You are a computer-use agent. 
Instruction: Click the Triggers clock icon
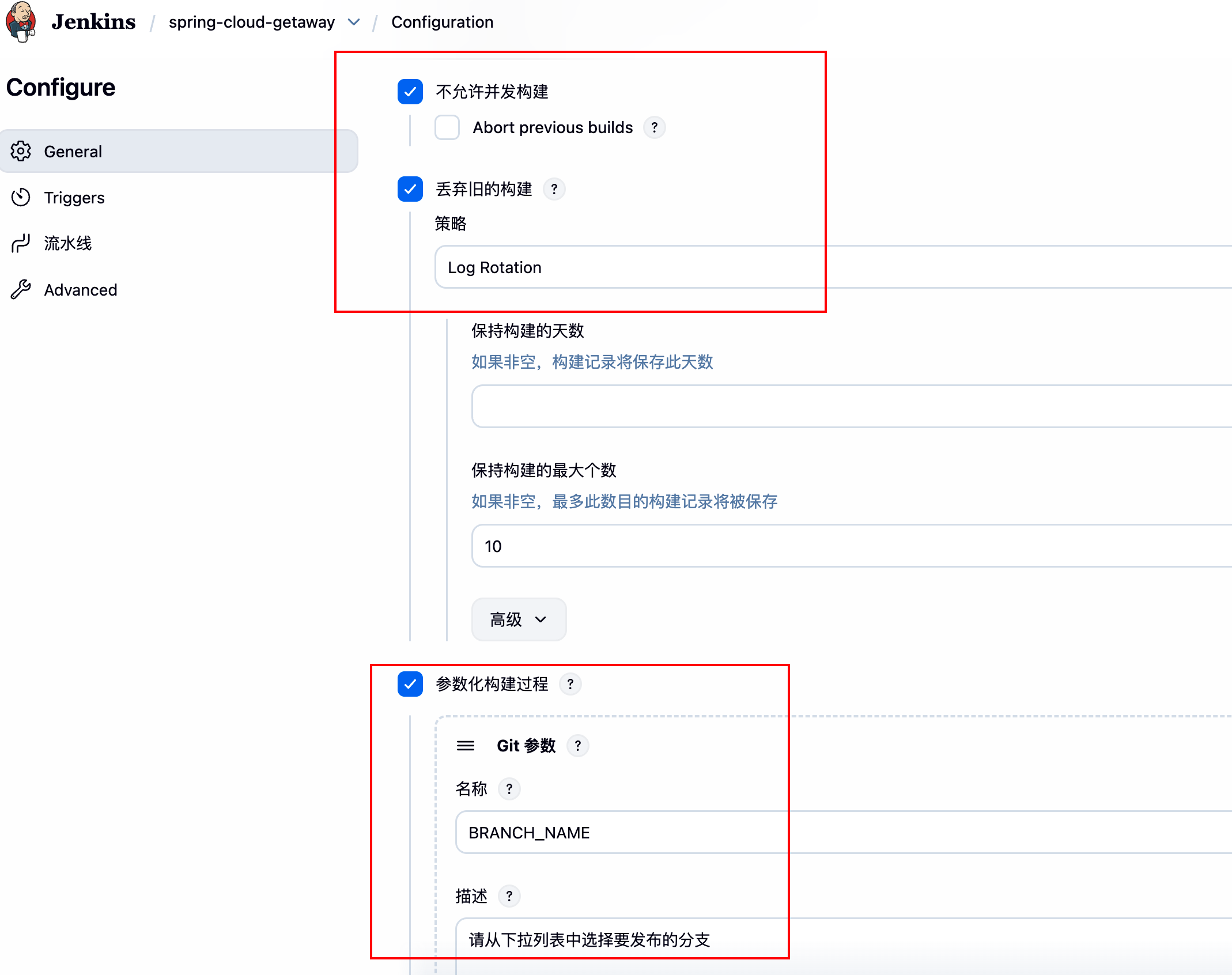tap(21, 197)
